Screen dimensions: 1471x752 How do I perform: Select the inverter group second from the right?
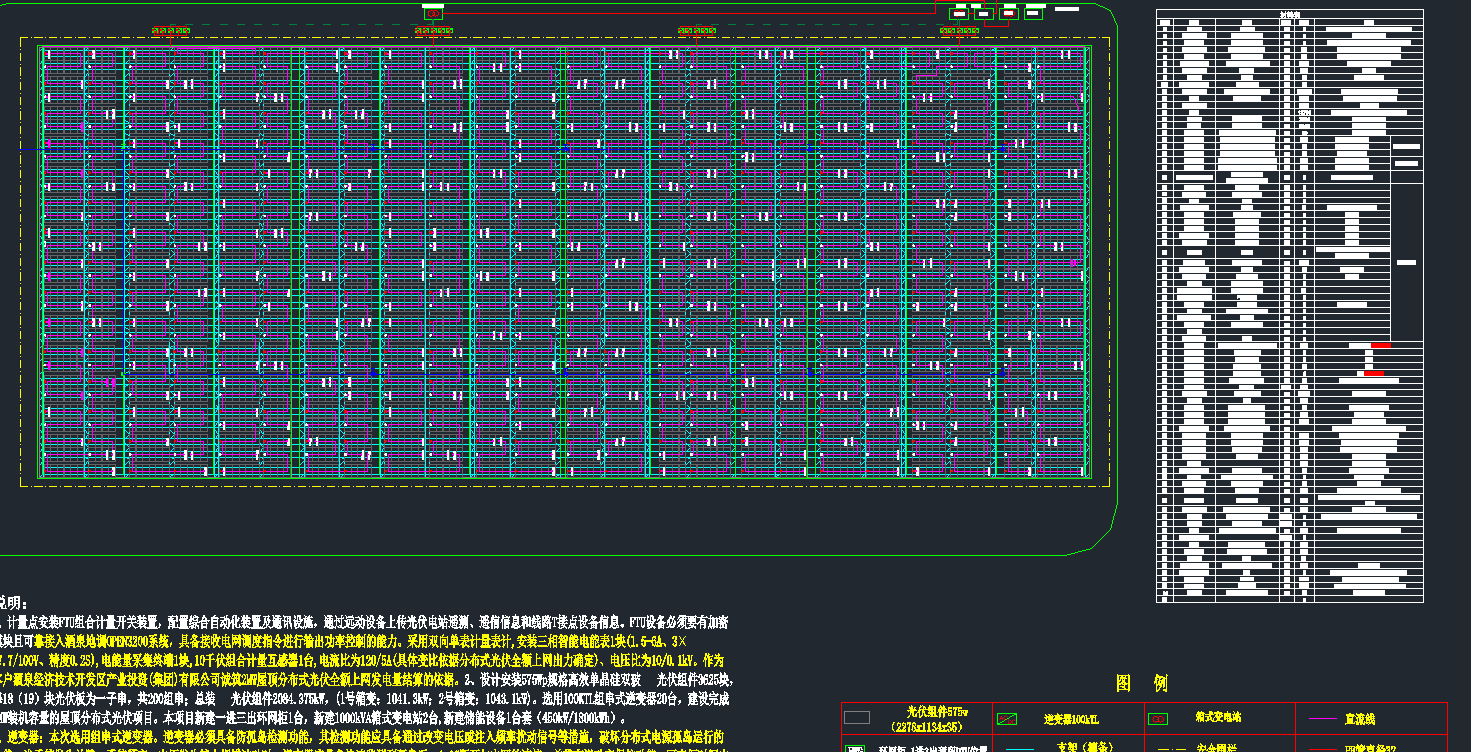(694, 31)
